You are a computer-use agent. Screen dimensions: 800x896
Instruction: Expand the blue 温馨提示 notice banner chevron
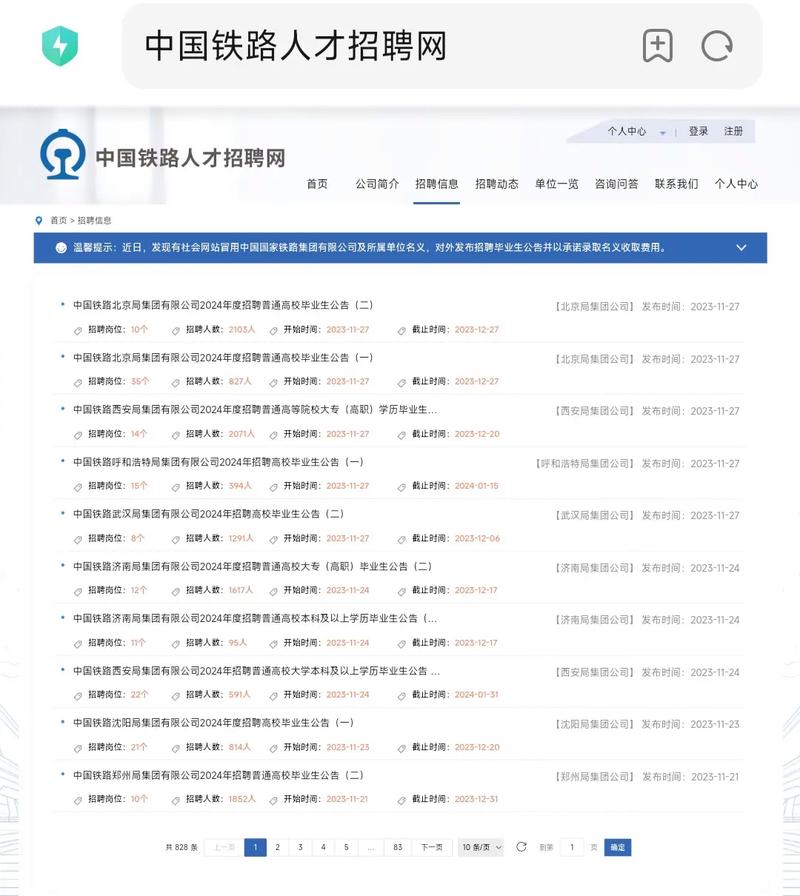[741, 247]
